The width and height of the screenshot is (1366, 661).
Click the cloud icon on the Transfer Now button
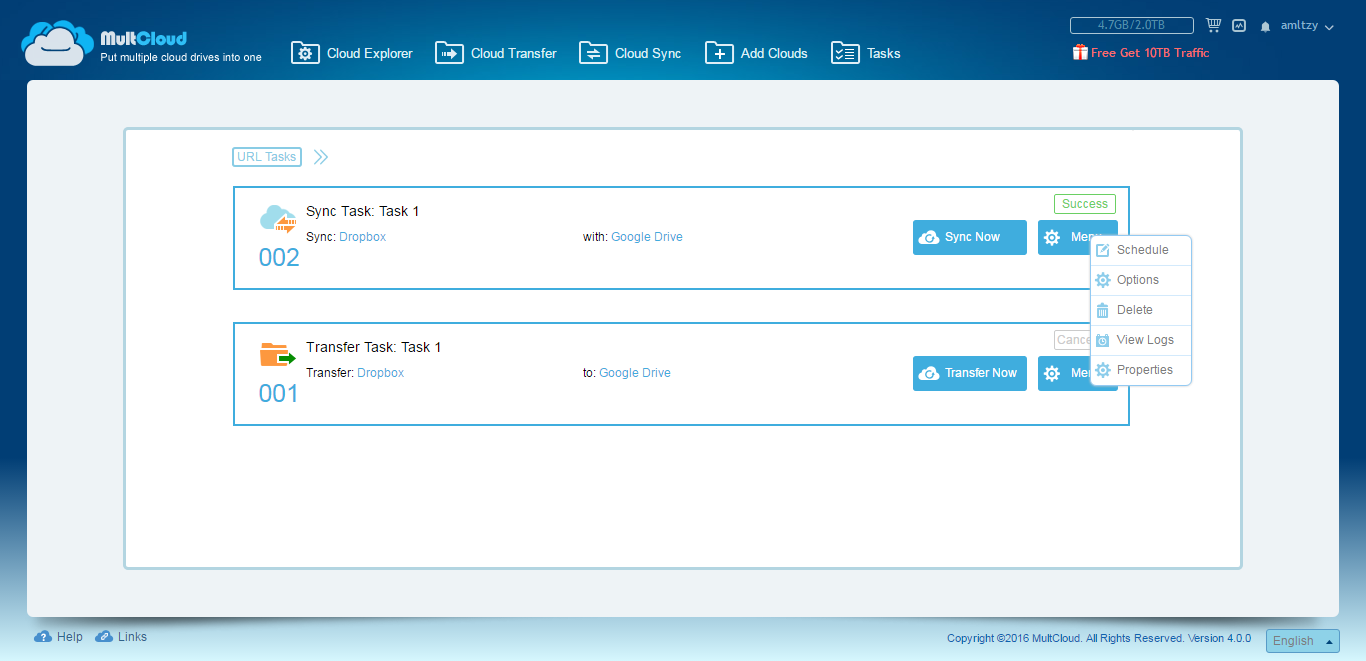point(929,373)
